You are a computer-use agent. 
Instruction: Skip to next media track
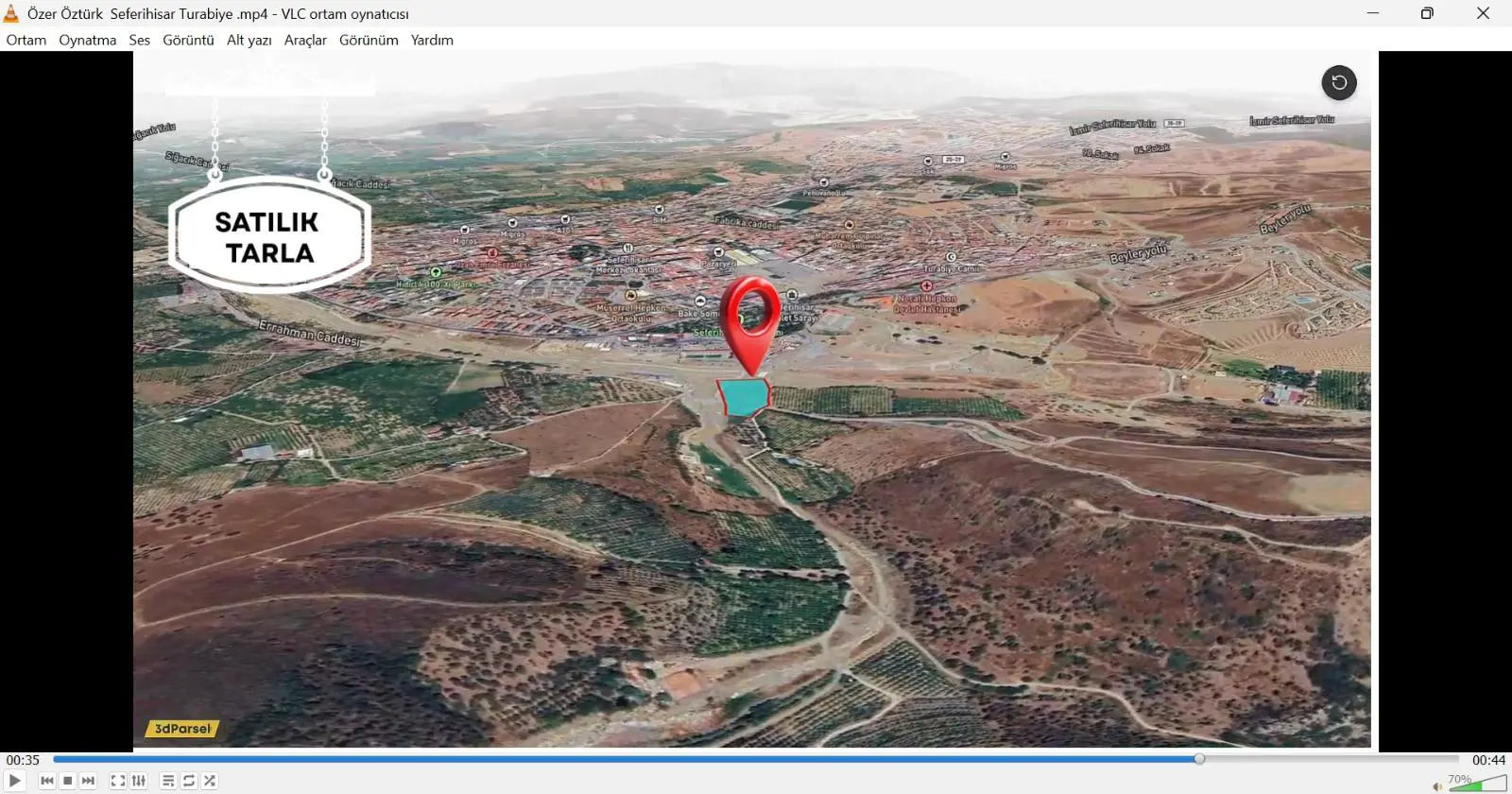coord(89,781)
